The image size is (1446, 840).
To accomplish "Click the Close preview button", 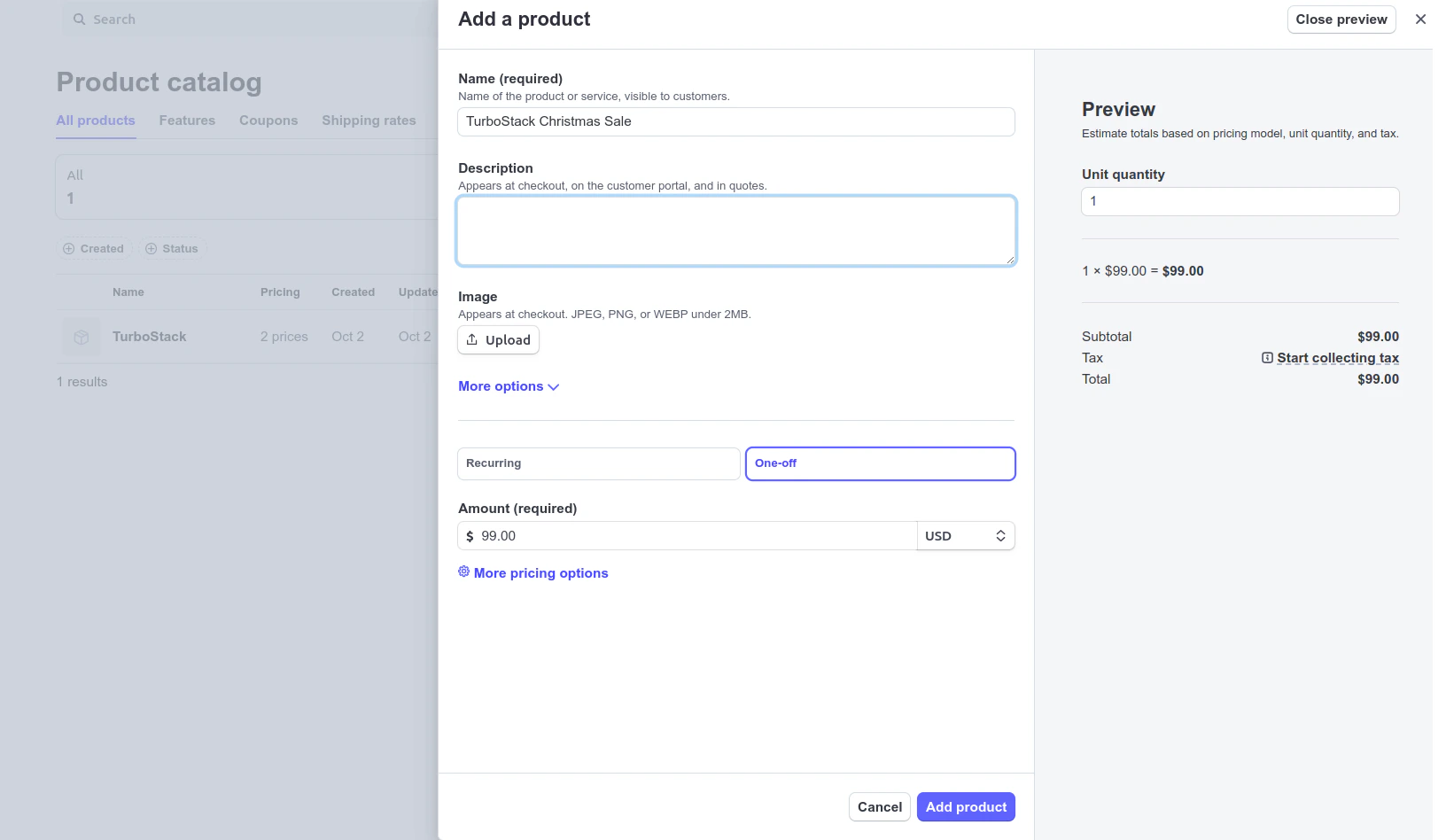I will click(1341, 19).
